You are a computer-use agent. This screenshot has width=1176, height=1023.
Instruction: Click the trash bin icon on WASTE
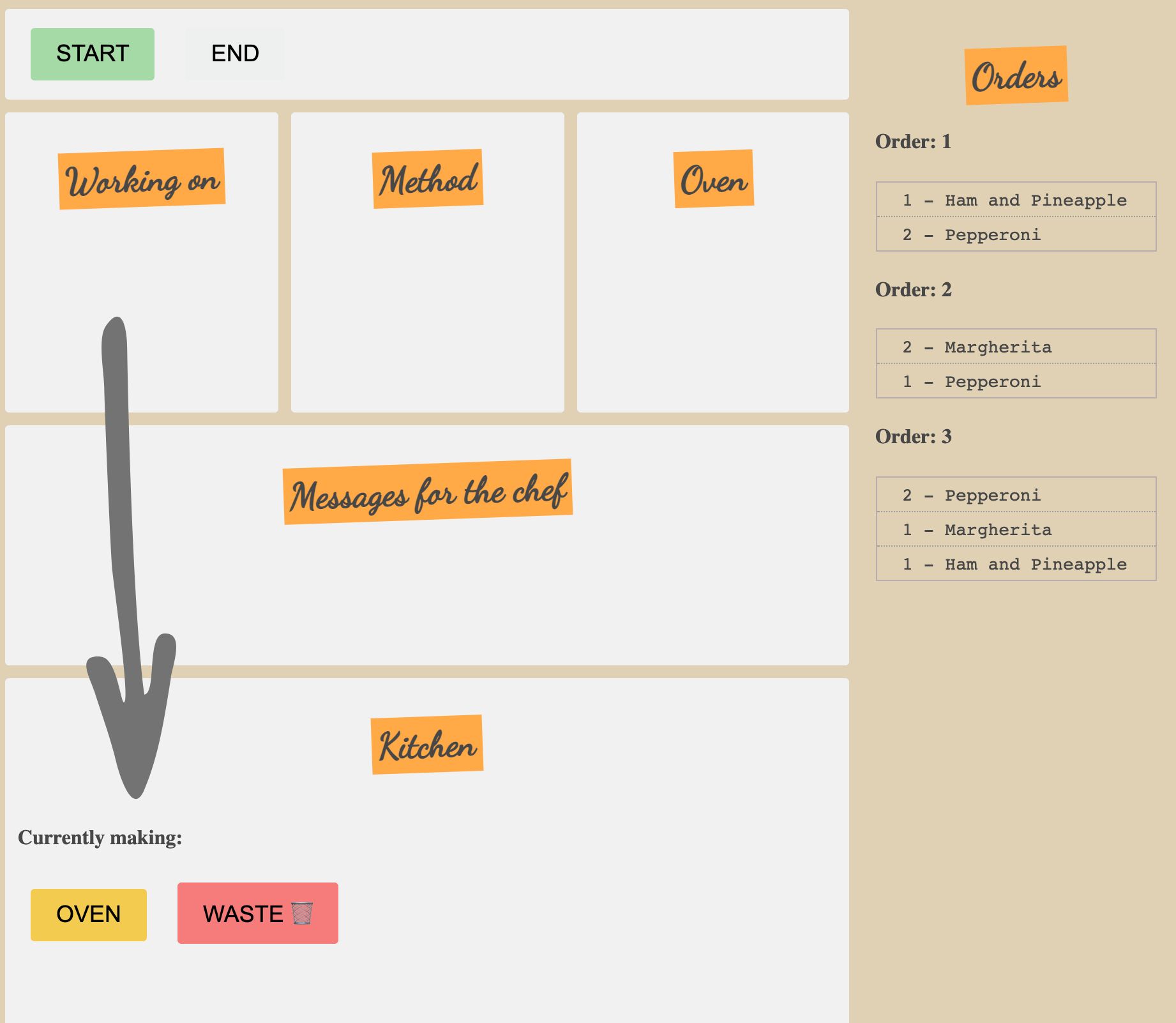coord(302,913)
